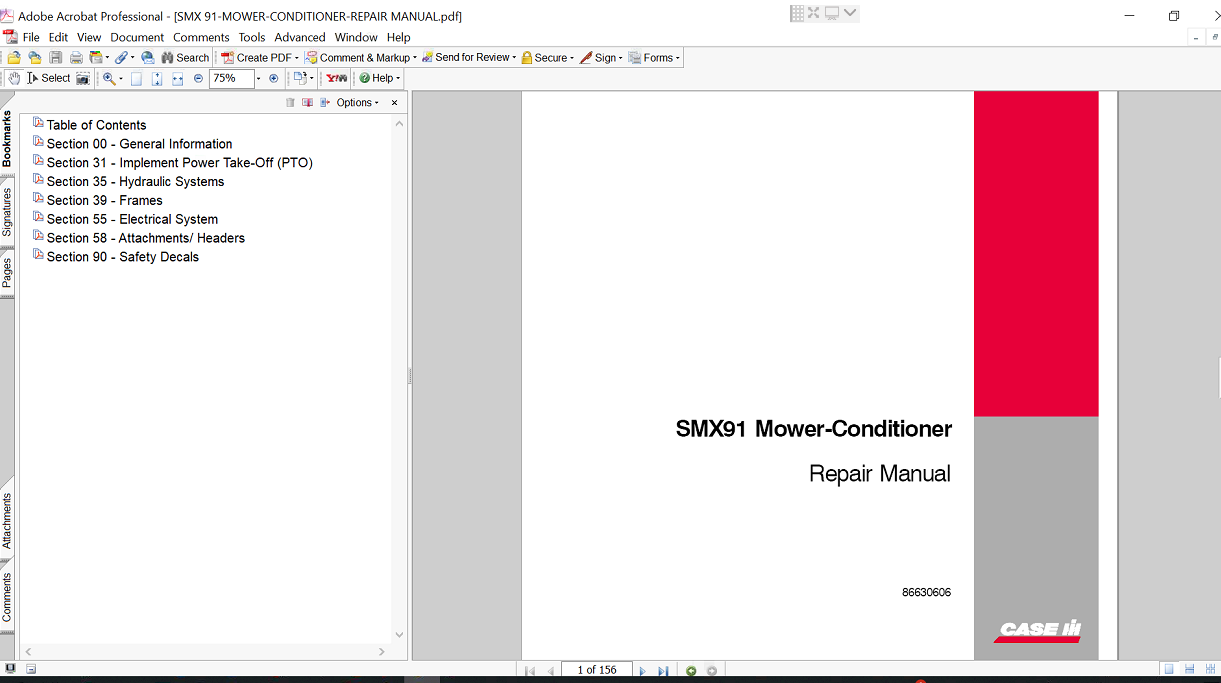Open the Advanced menu
Viewport: 1221px width, 683px height.
pyautogui.click(x=300, y=37)
